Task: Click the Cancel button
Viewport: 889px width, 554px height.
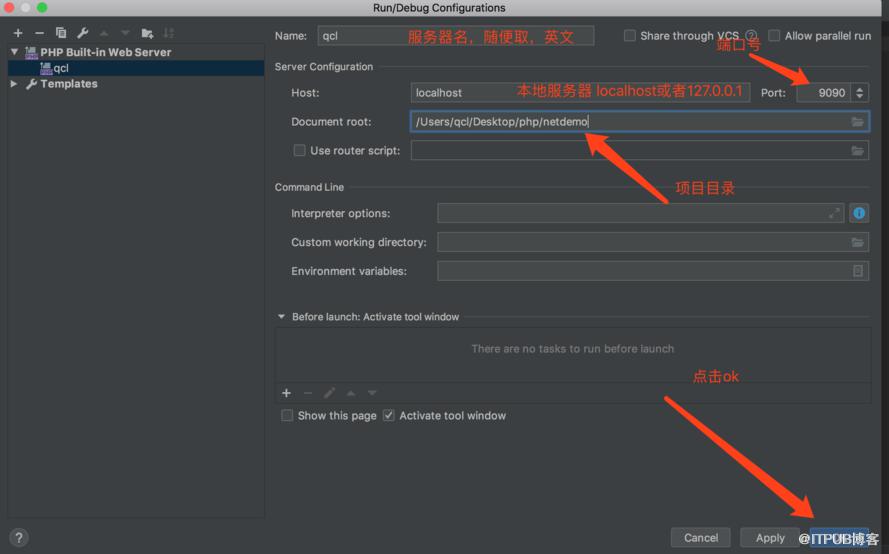Action: point(700,538)
